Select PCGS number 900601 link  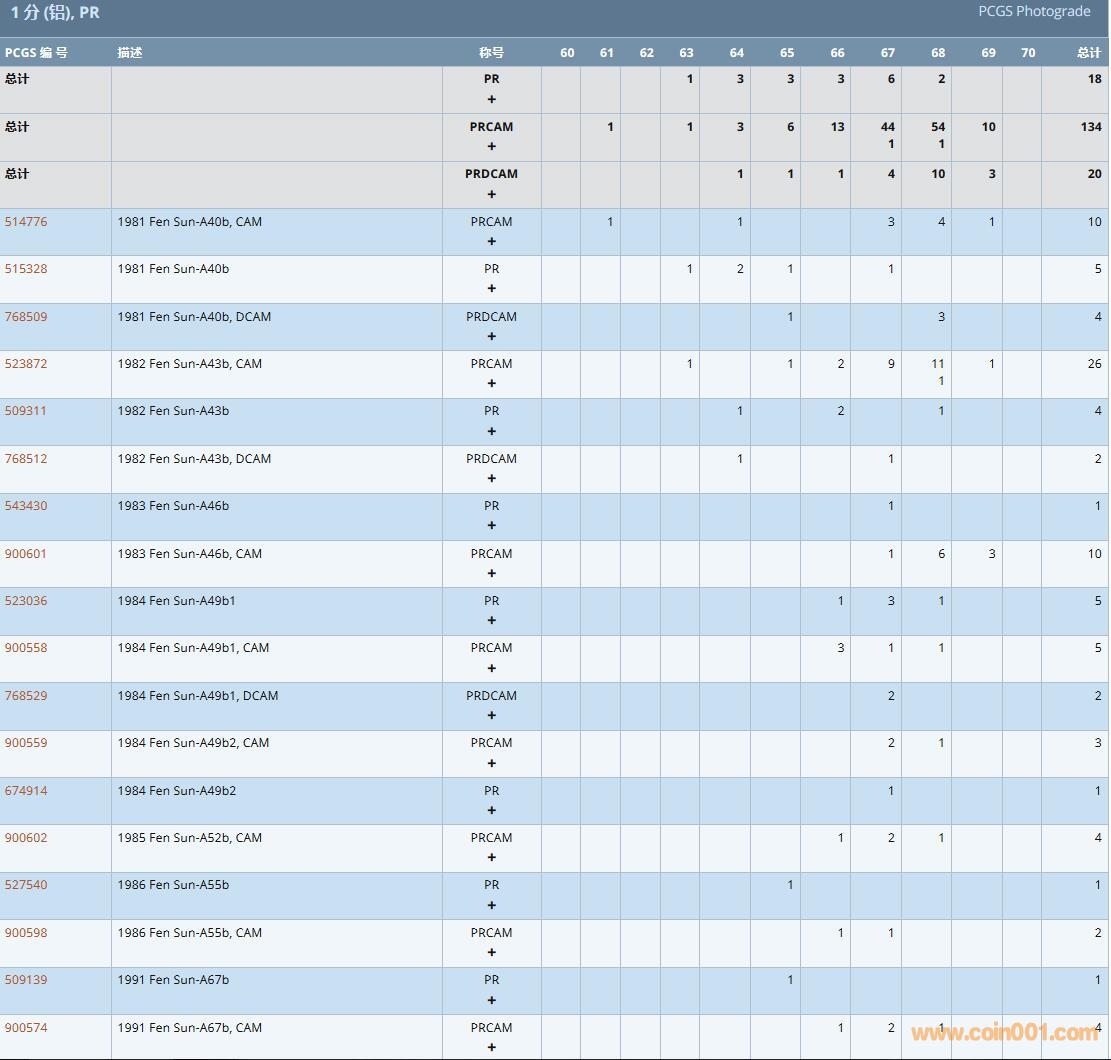point(26,554)
